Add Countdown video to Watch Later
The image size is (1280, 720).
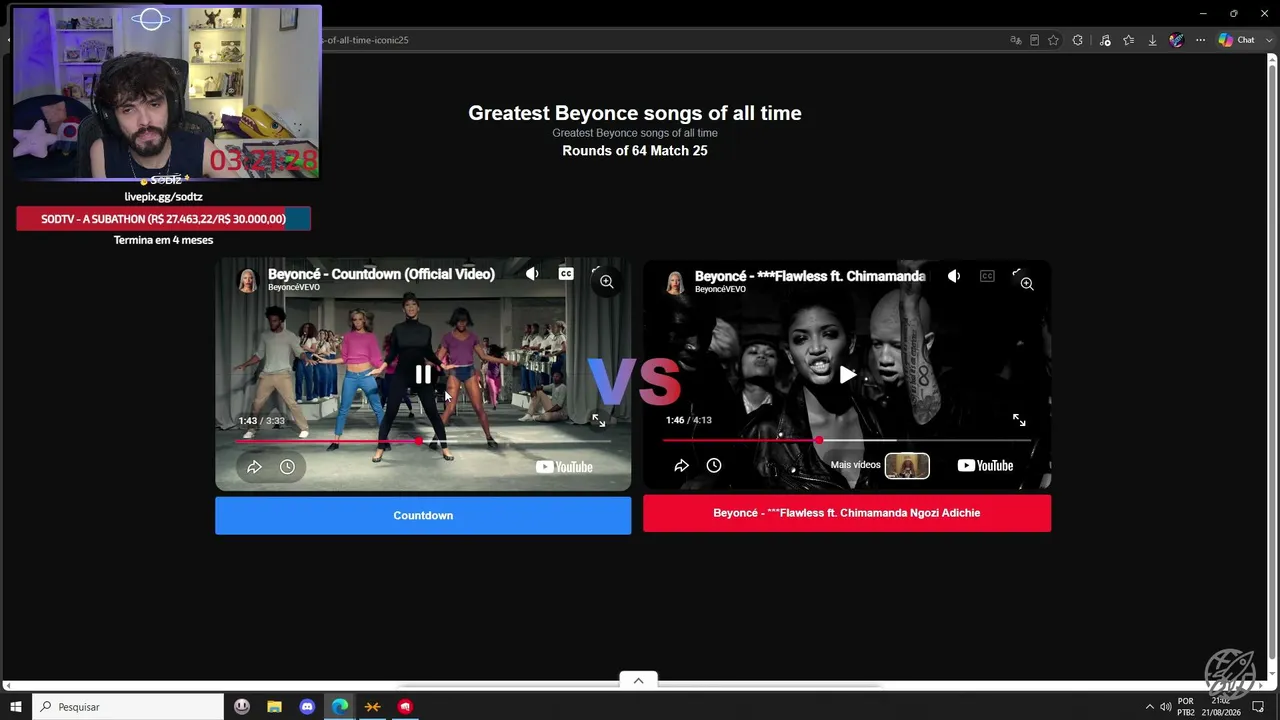coord(287,467)
